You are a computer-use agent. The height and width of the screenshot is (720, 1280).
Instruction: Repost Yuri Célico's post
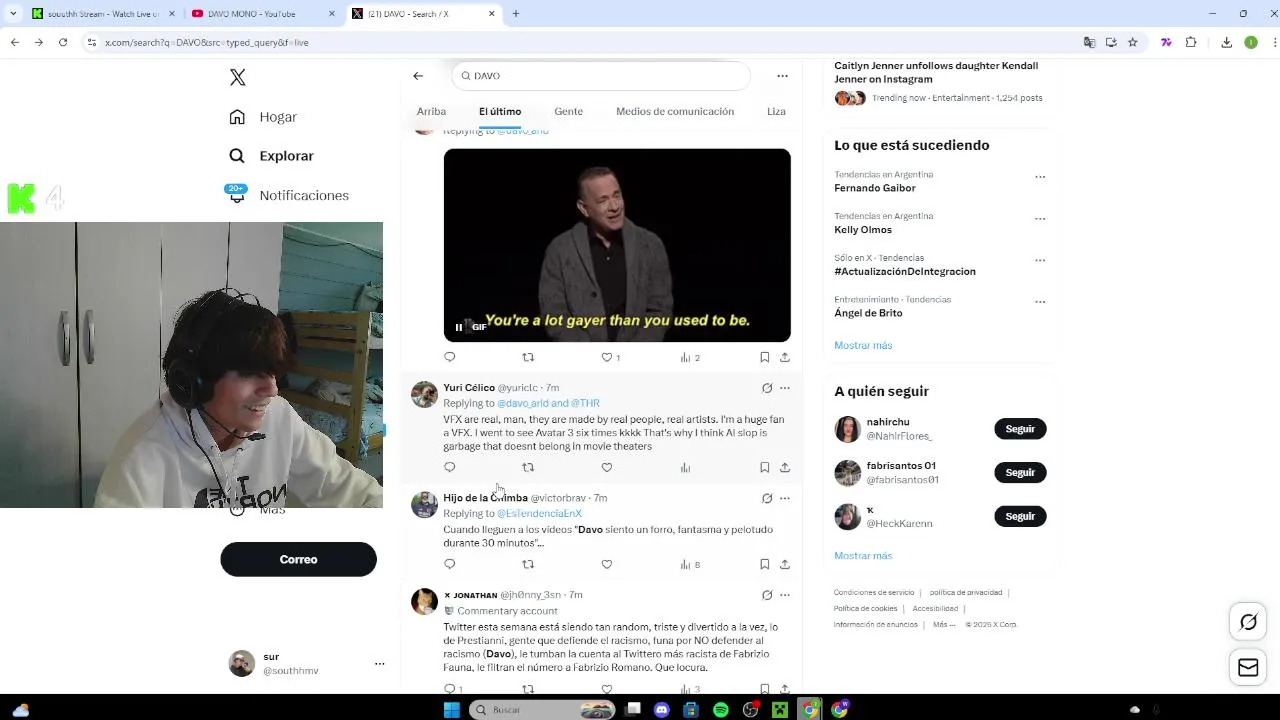(x=528, y=467)
